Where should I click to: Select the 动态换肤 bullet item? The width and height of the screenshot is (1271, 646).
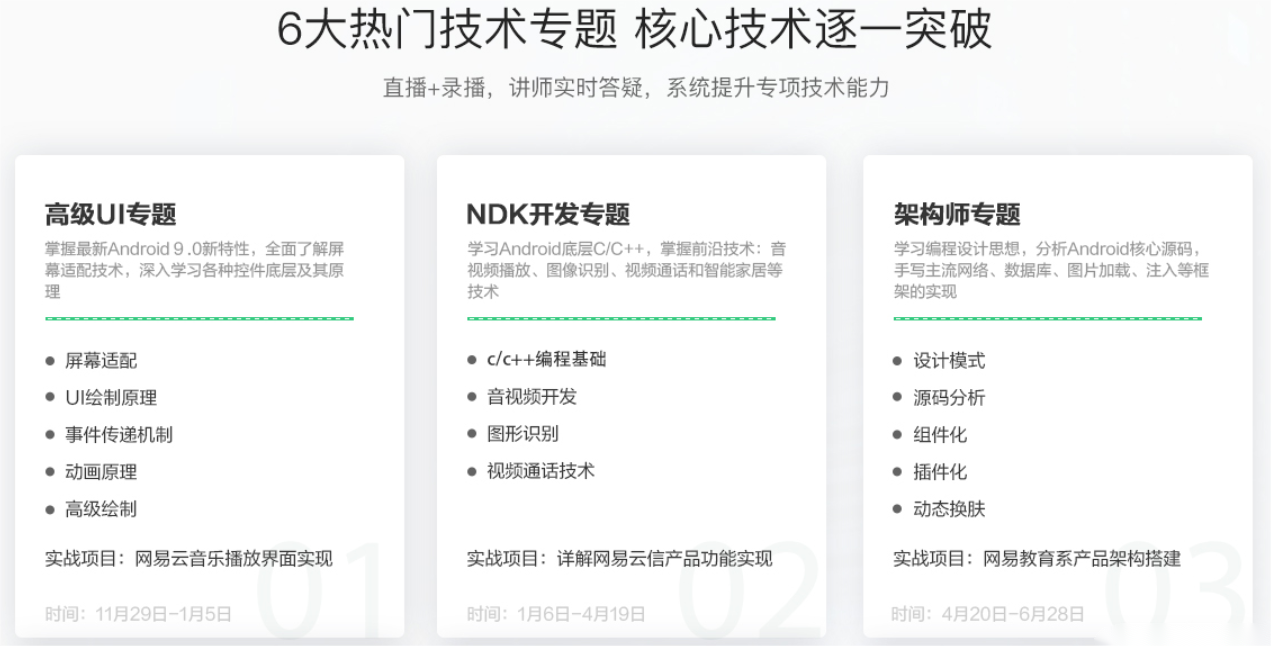949,509
